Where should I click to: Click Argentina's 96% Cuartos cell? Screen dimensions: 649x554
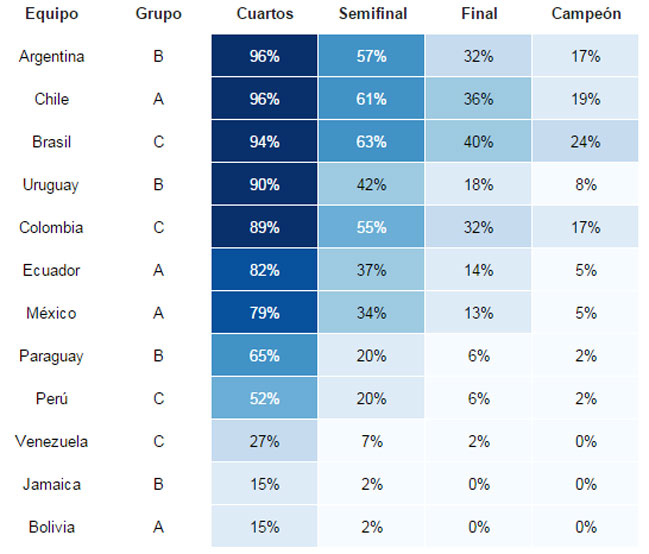(264, 56)
